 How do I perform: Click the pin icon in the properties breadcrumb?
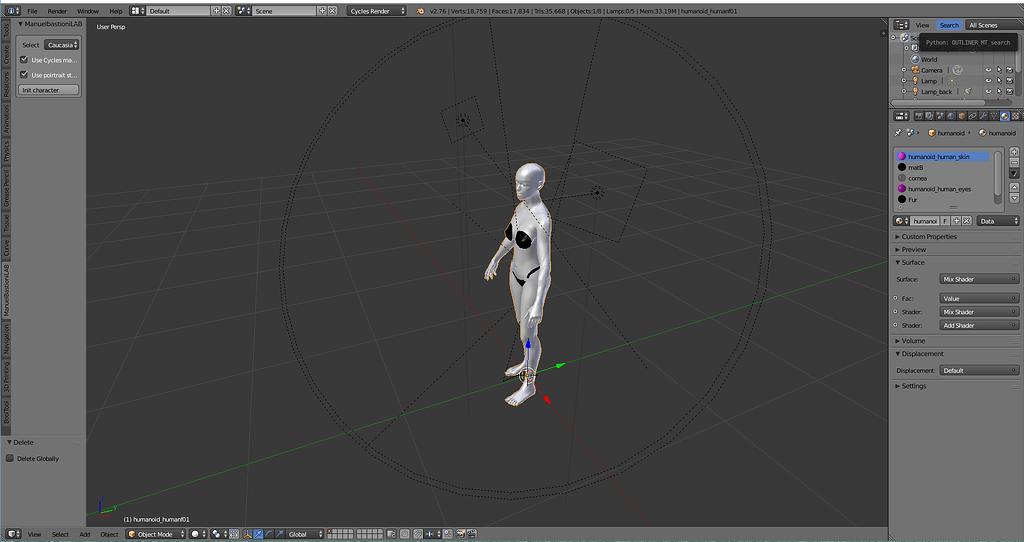pos(899,133)
